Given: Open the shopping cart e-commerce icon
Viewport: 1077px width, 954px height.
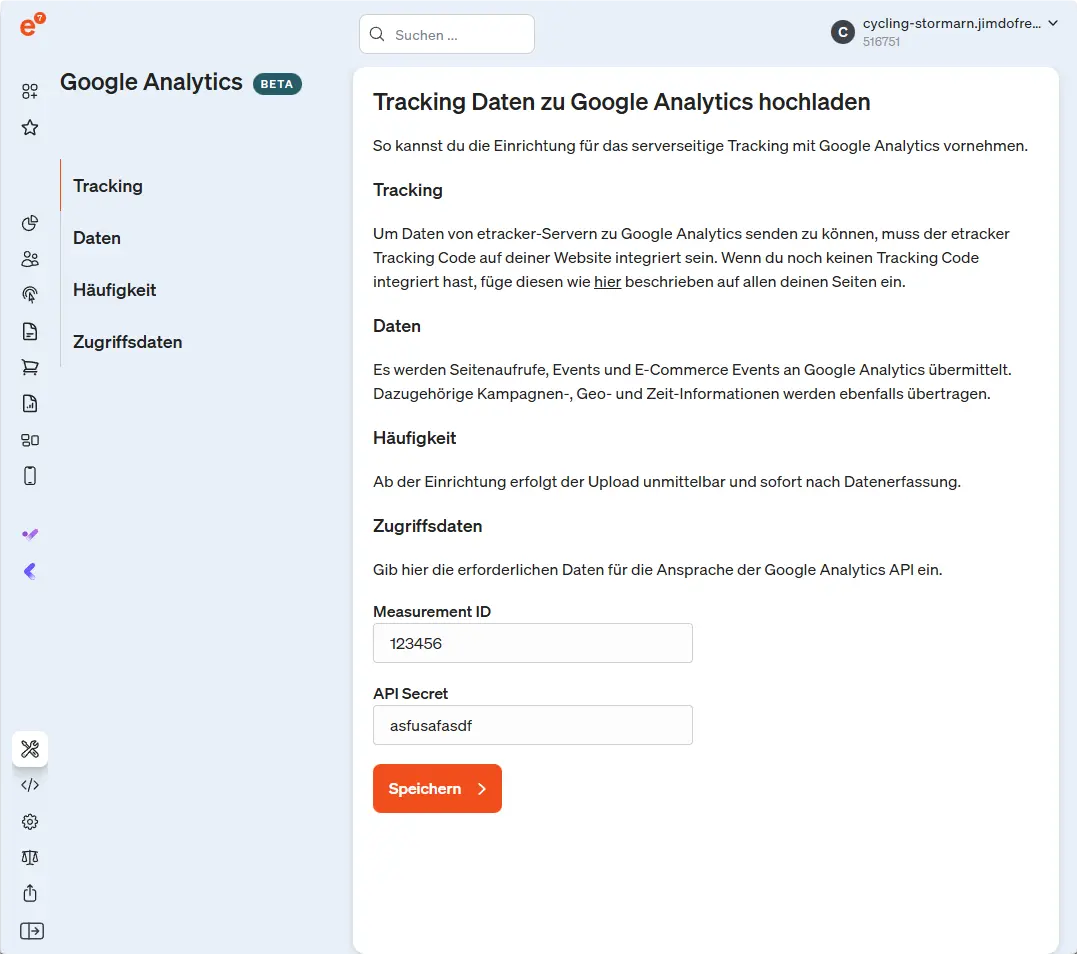Looking at the screenshot, I should [x=30, y=367].
